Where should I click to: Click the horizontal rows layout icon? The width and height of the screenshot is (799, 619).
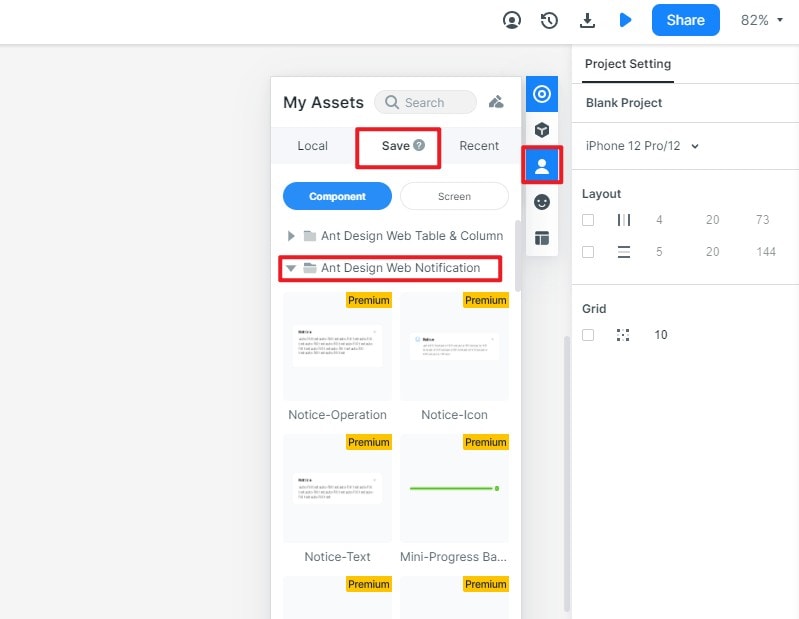pos(624,252)
